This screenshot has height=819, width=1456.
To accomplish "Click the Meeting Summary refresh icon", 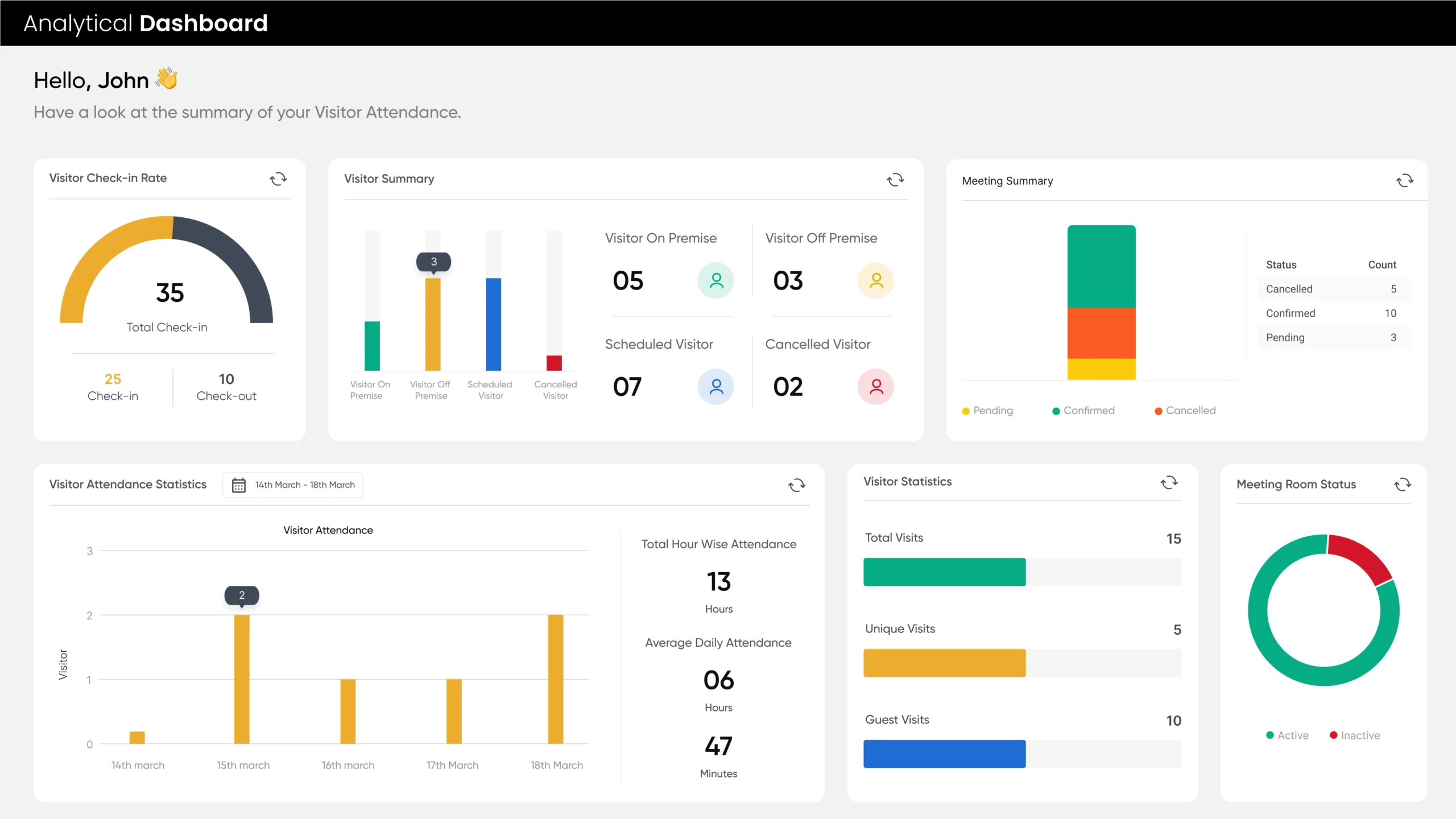I will point(1404,181).
